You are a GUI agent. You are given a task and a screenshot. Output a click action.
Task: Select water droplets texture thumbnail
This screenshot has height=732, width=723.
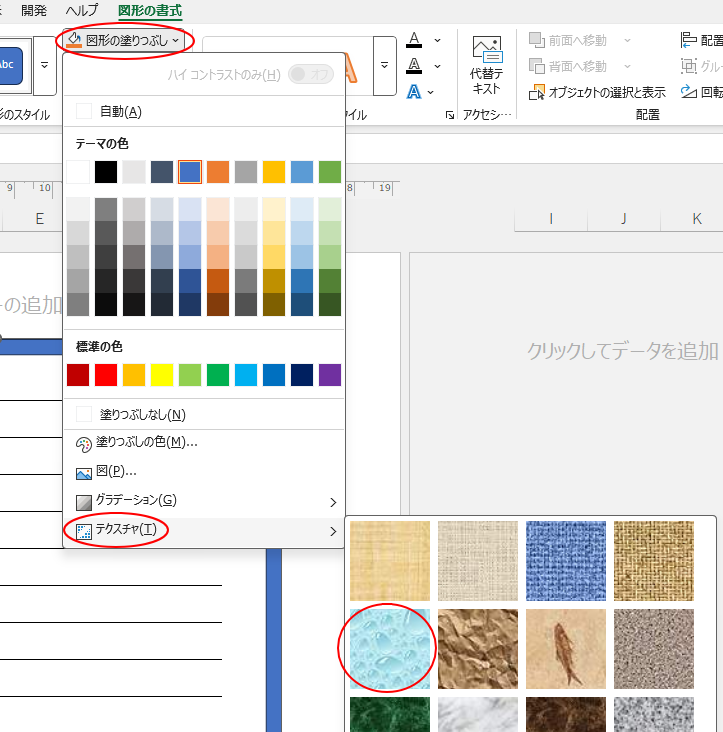click(390, 649)
